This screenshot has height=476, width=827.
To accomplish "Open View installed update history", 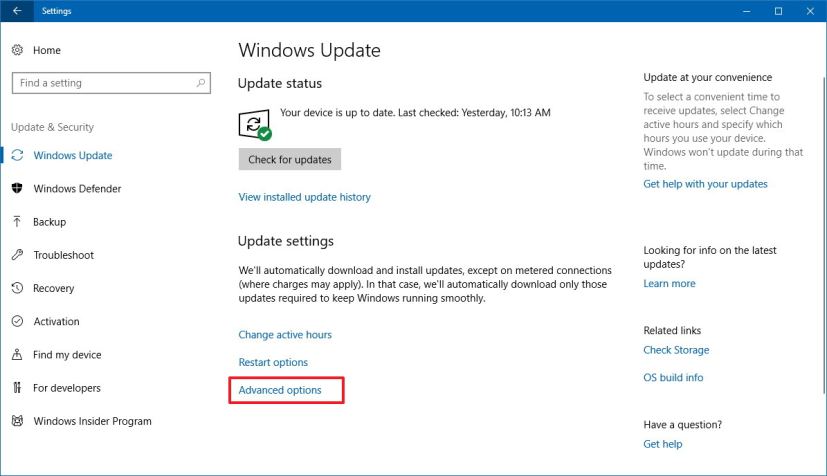I will pyautogui.click(x=304, y=197).
